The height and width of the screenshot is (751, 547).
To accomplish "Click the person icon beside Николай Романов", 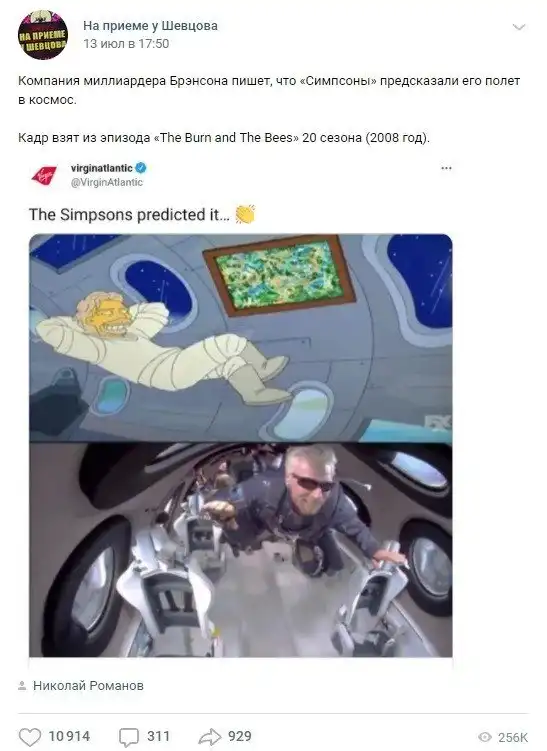I will click(x=22, y=686).
